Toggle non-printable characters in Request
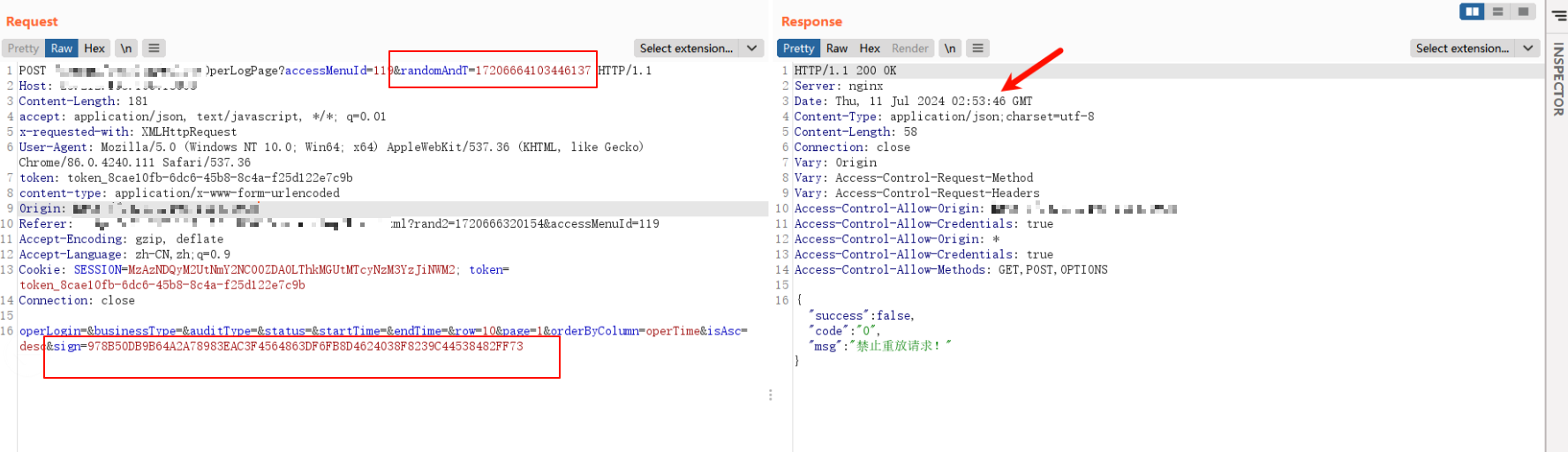1568x452 pixels. coord(126,49)
